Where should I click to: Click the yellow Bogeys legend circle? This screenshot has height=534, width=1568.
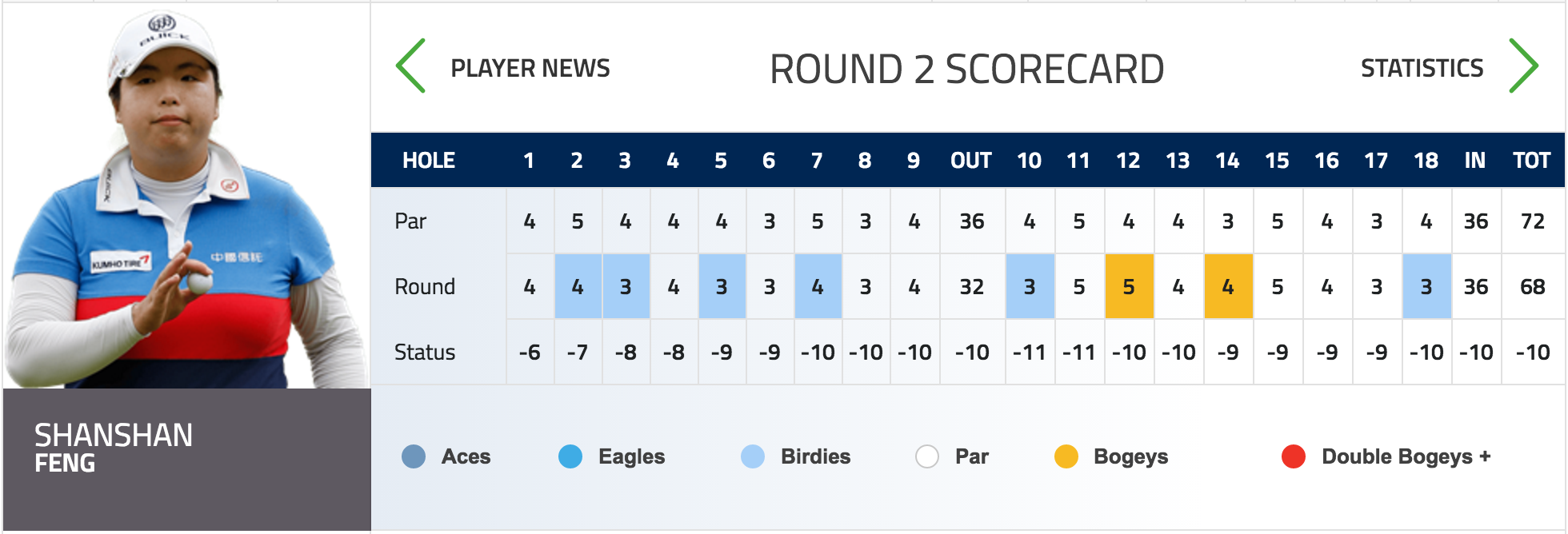tap(1066, 456)
